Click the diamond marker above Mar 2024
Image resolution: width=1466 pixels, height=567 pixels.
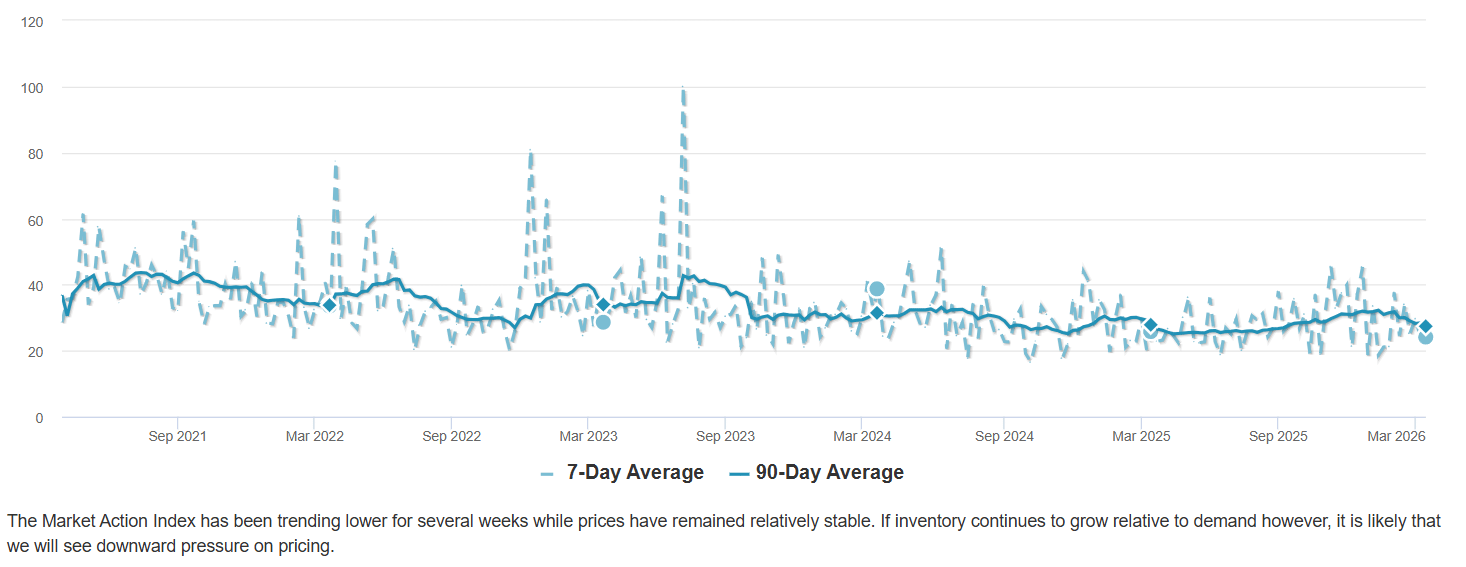coord(877,313)
